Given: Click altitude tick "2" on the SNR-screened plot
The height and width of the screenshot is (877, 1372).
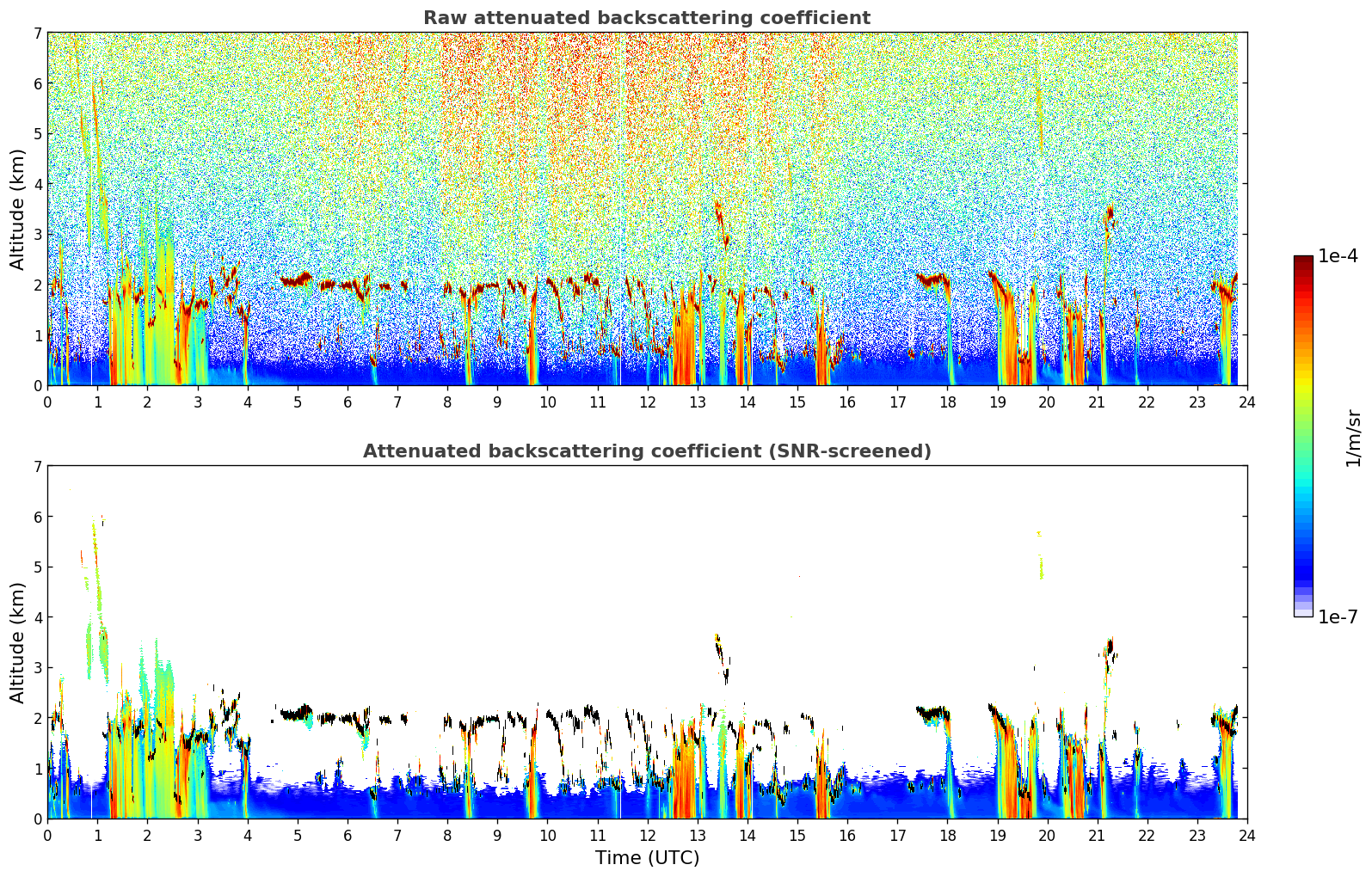Looking at the screenshot, I should tap(38, 718).
